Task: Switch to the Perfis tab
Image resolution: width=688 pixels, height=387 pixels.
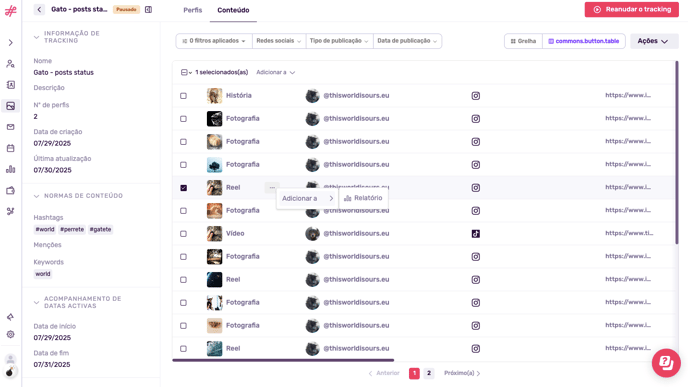Action: click(193, 10)
